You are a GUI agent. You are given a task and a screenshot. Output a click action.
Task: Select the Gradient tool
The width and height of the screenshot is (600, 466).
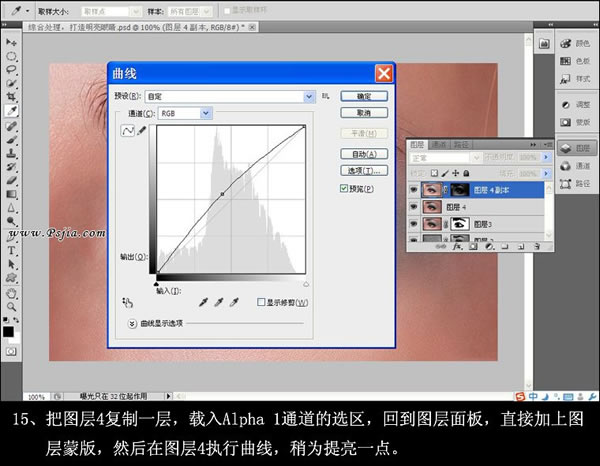pos(11,194)
